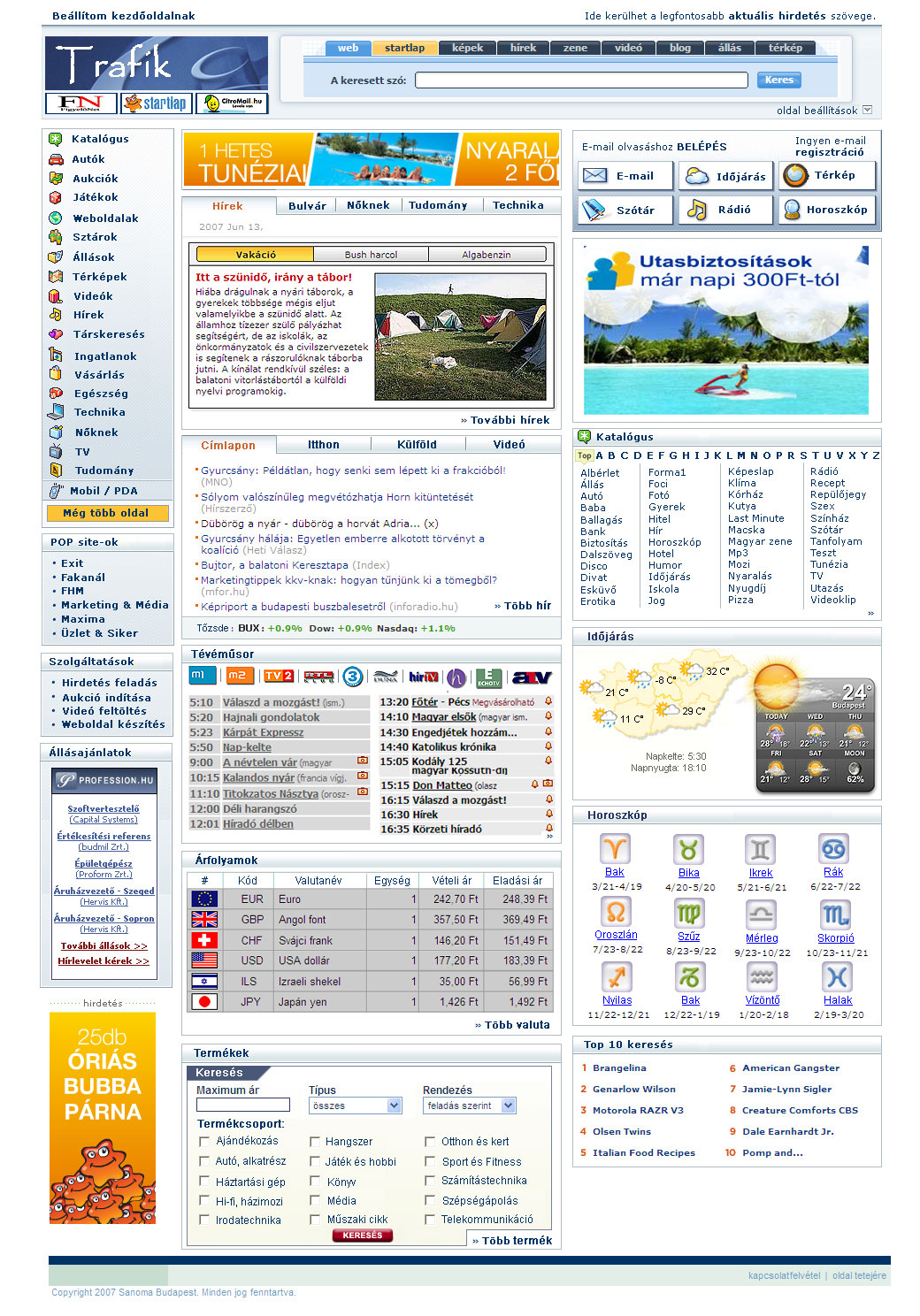Click the Keres search button
The width and height of the screenshot is (920, 1316).
[779, 80]
